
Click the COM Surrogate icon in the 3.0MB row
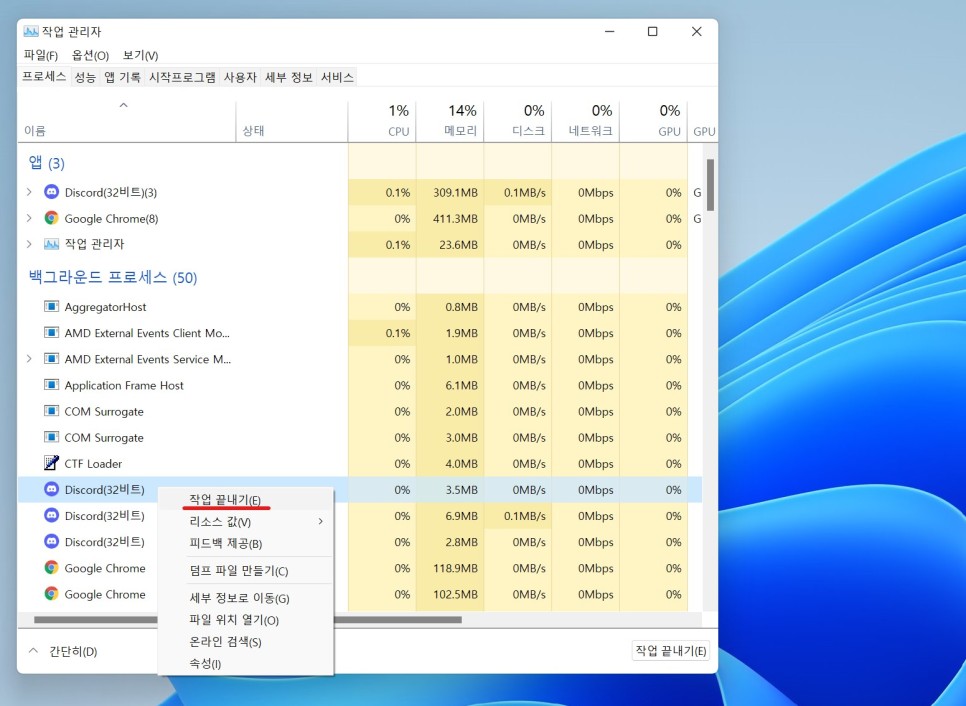[51, 437]
